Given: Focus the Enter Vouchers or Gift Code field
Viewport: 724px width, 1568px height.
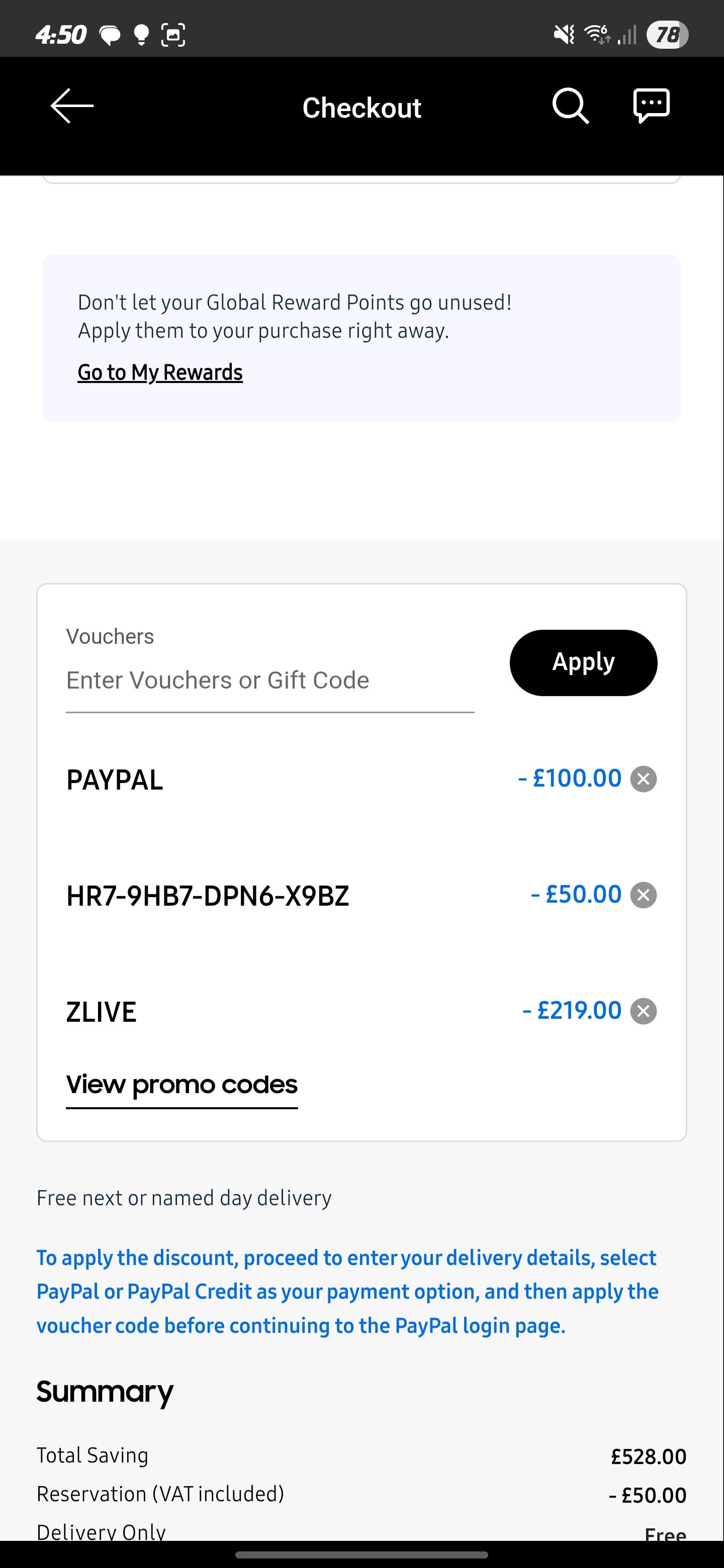Looking at the screenshot, I should tap(269, 680).
